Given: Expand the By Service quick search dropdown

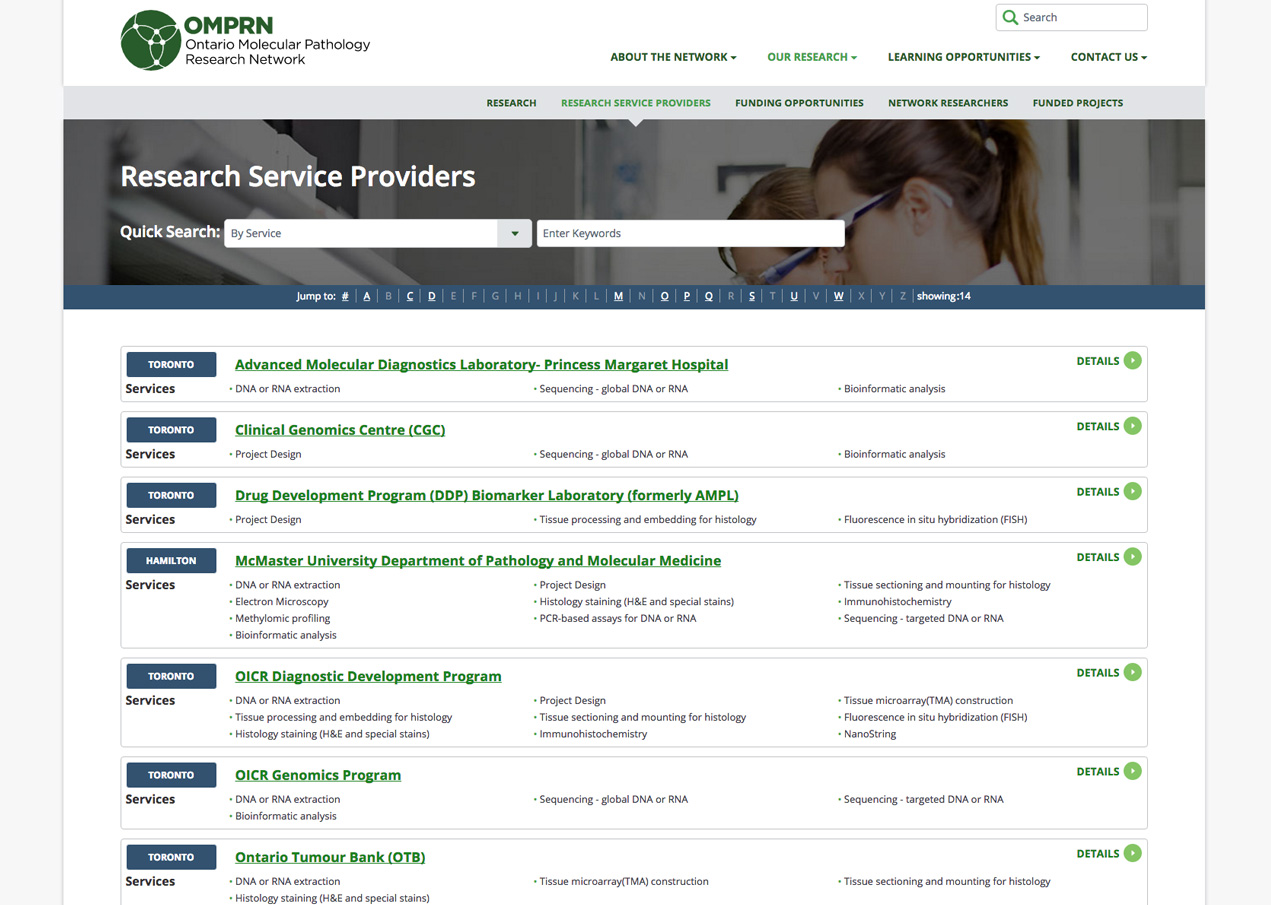Looking at the screenshot, I should tap(514, 234).
